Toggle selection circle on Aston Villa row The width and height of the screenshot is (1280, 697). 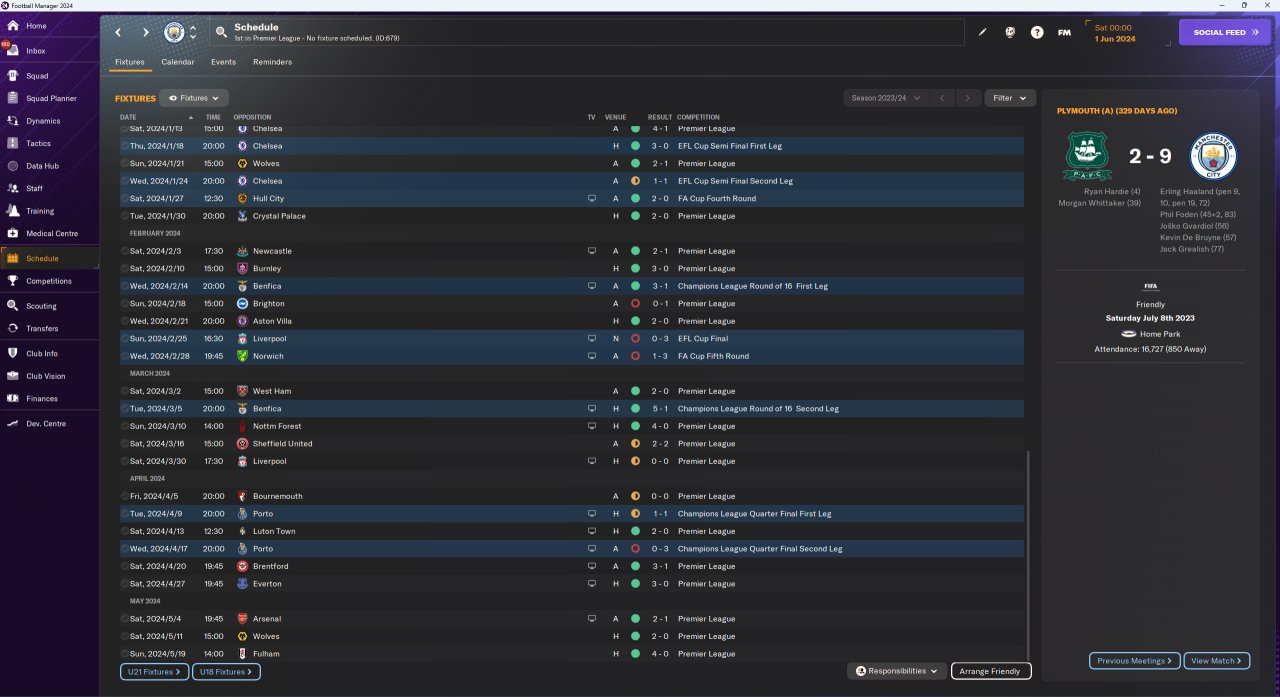coord(125,321)
